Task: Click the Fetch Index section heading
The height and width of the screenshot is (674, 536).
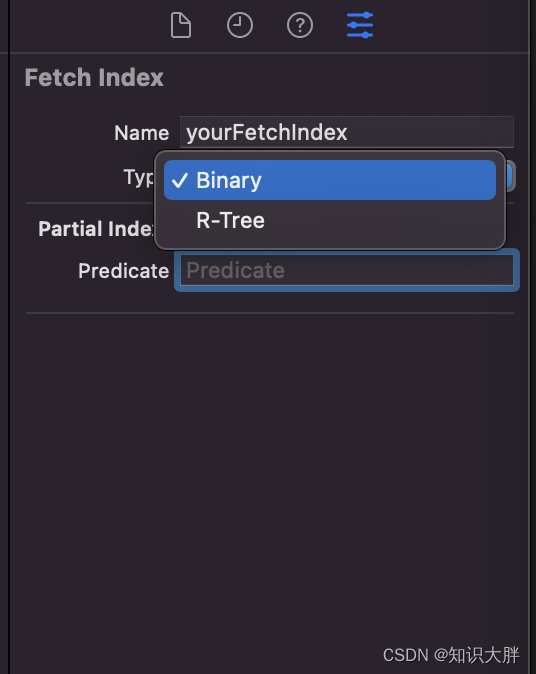Action: pos(94,78)
